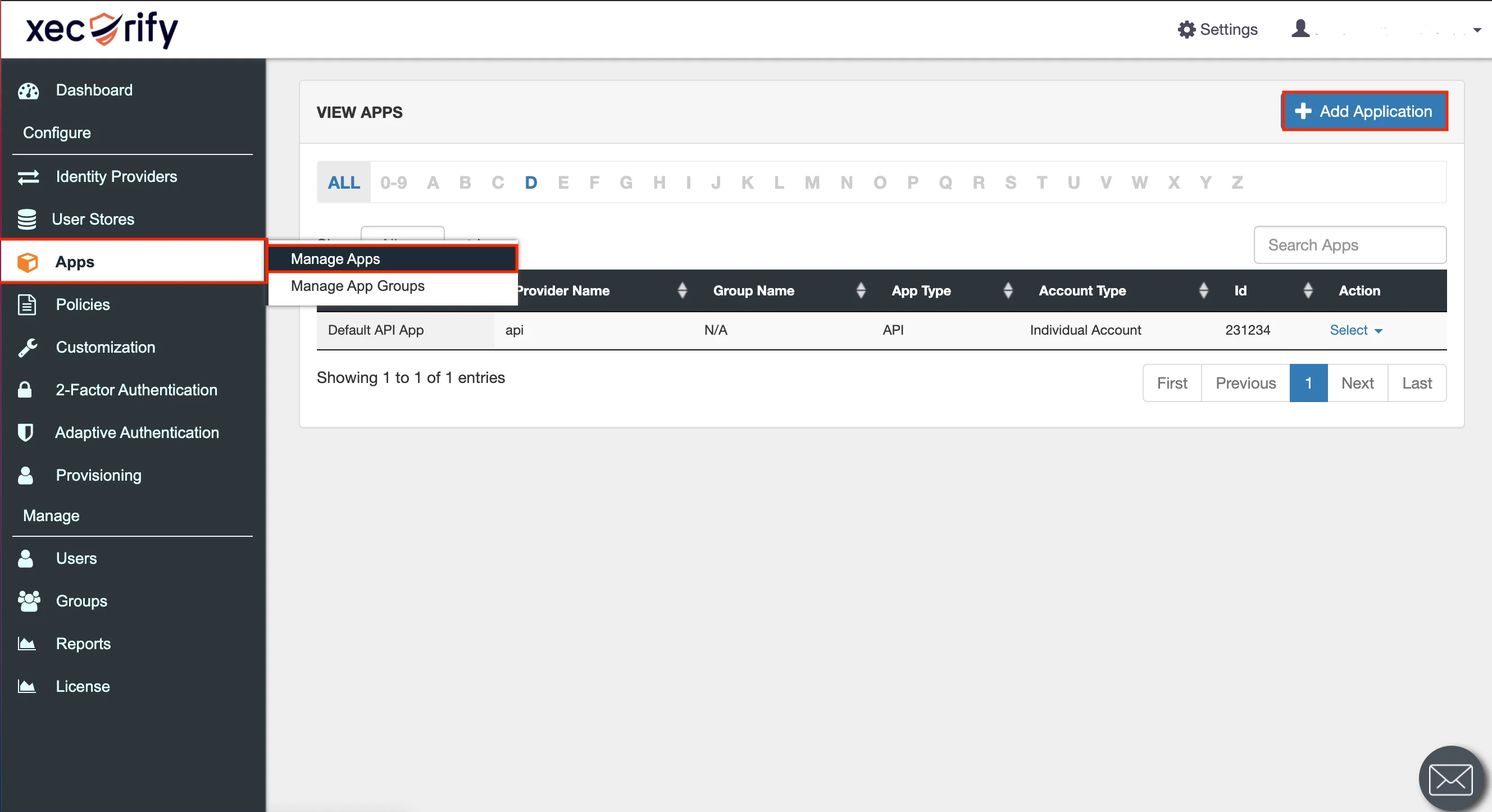Jump to the Last page

pos(1417,383)
